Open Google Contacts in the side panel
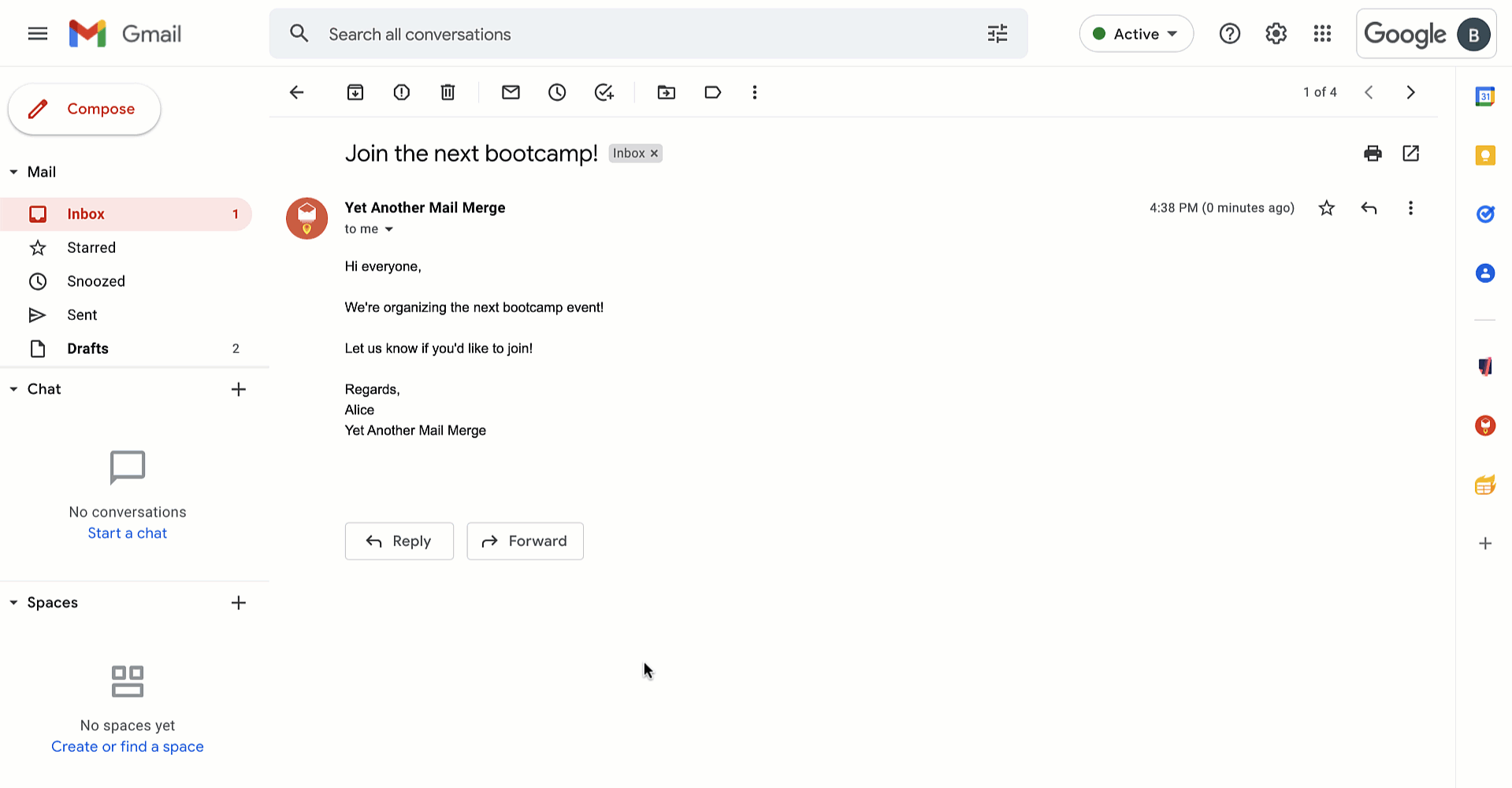The image size is (1512, 788). click(1484, 273)
